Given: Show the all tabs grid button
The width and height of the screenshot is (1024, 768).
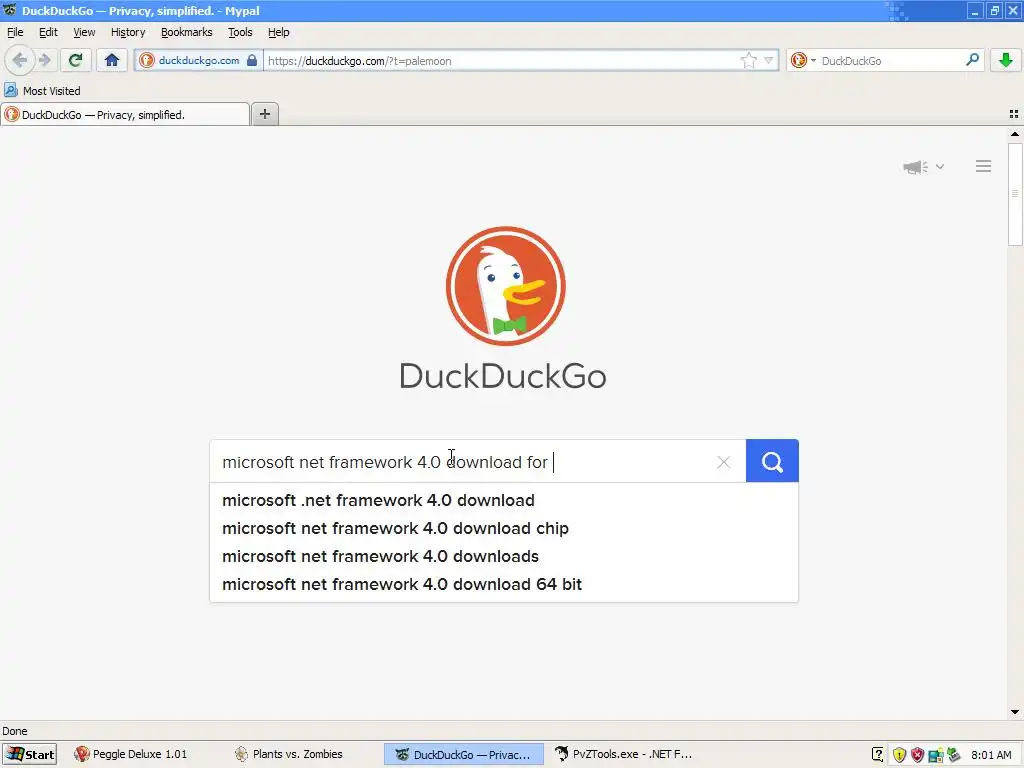Looking at the screenshot, I should pyautogui.click(x=1014, y=114).
